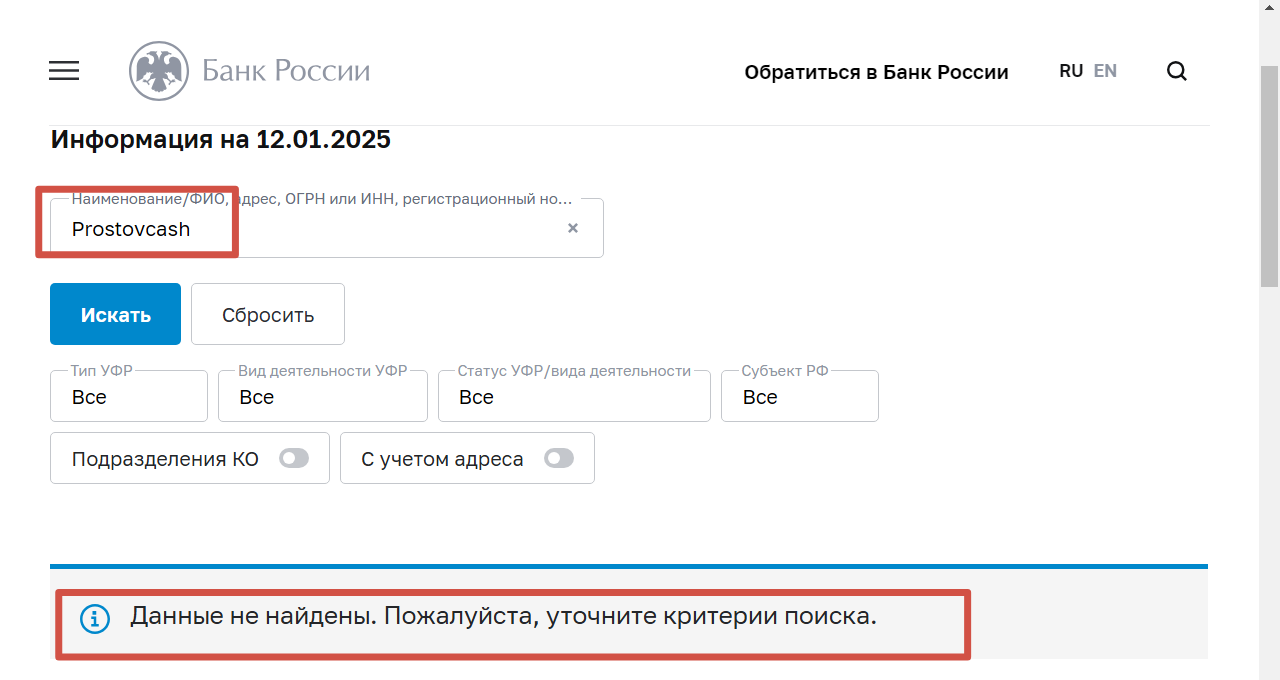Open the 'Вид деятельности УФР' dropdown
The width and height of the screenshot is (1280, 680).
(323, 396)
